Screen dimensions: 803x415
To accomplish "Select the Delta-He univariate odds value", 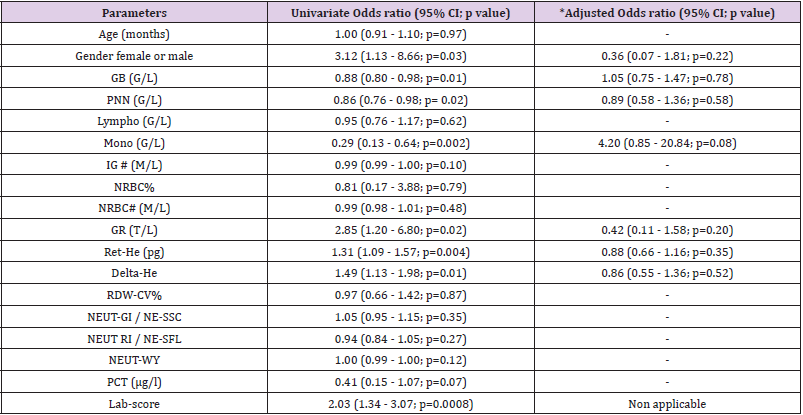I will coord(400,274).
